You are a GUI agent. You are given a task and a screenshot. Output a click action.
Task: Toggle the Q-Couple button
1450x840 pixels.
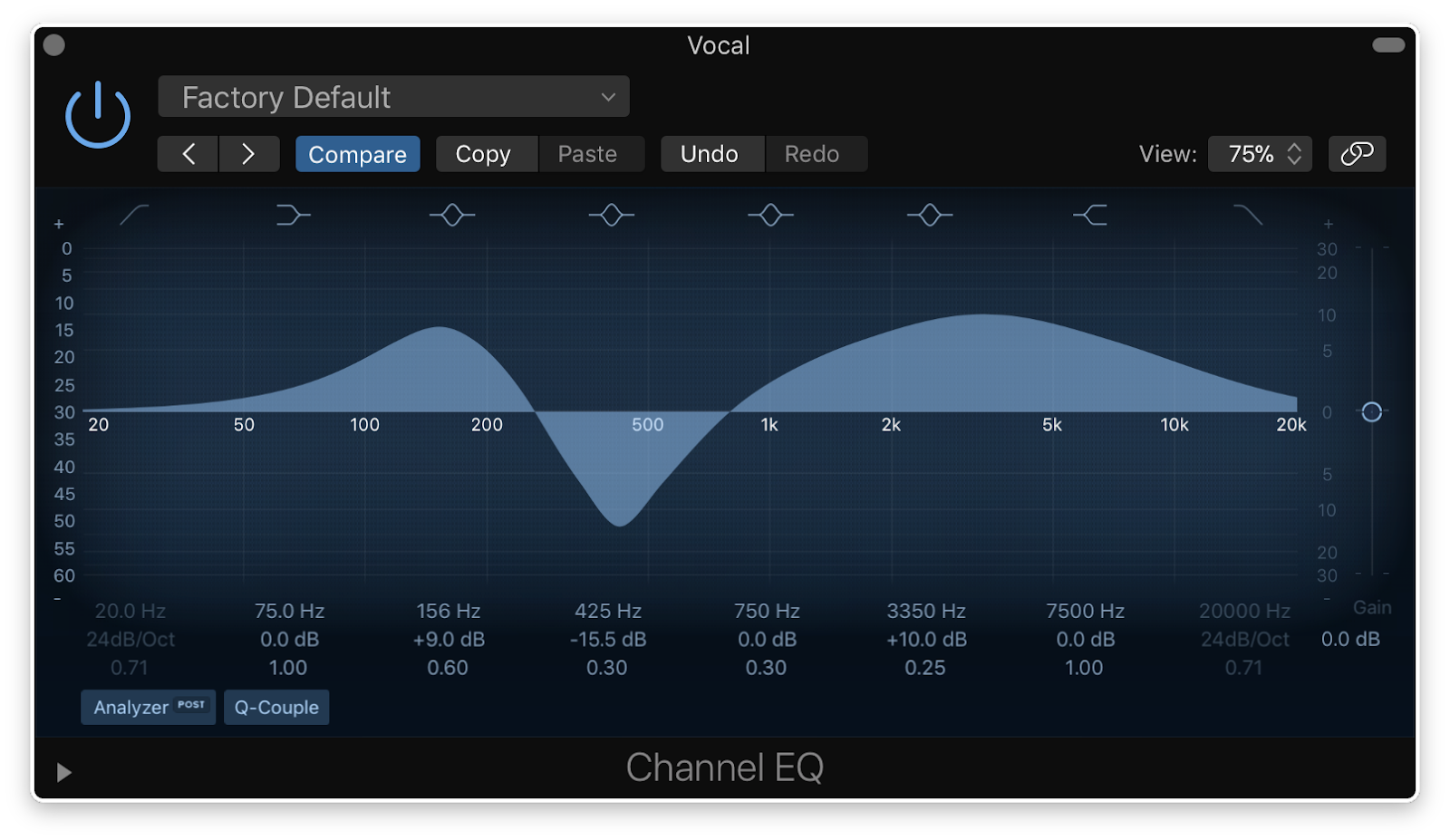click(276, 707)
